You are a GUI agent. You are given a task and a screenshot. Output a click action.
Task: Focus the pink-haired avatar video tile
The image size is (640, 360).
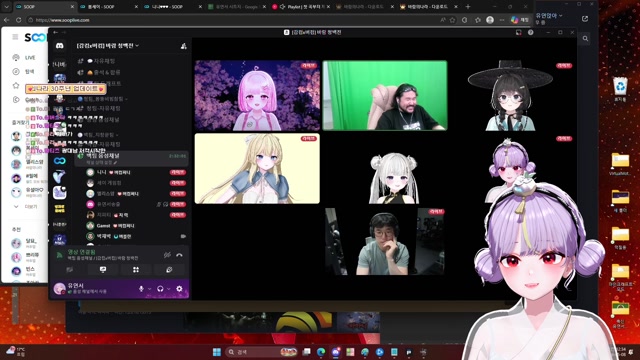[x=257, y=96]
